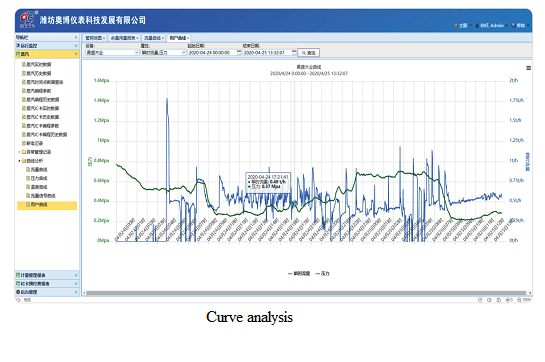Click the search magnifier query button
The height and width of the screenshot is (362, 545).
pyautogui.click(x=309, y=53)
